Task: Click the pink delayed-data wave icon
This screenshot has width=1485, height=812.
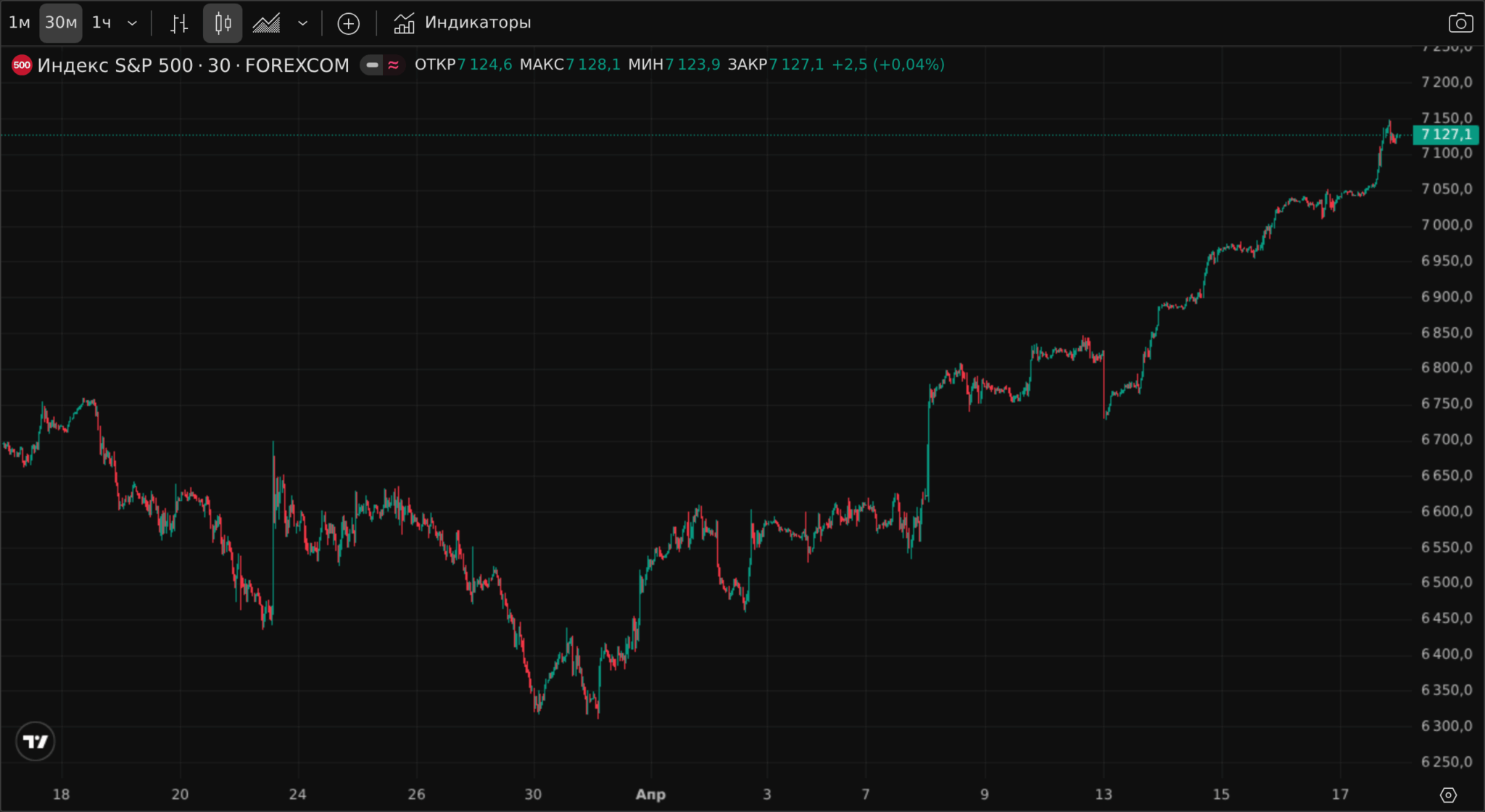Action: pos(394,65)
